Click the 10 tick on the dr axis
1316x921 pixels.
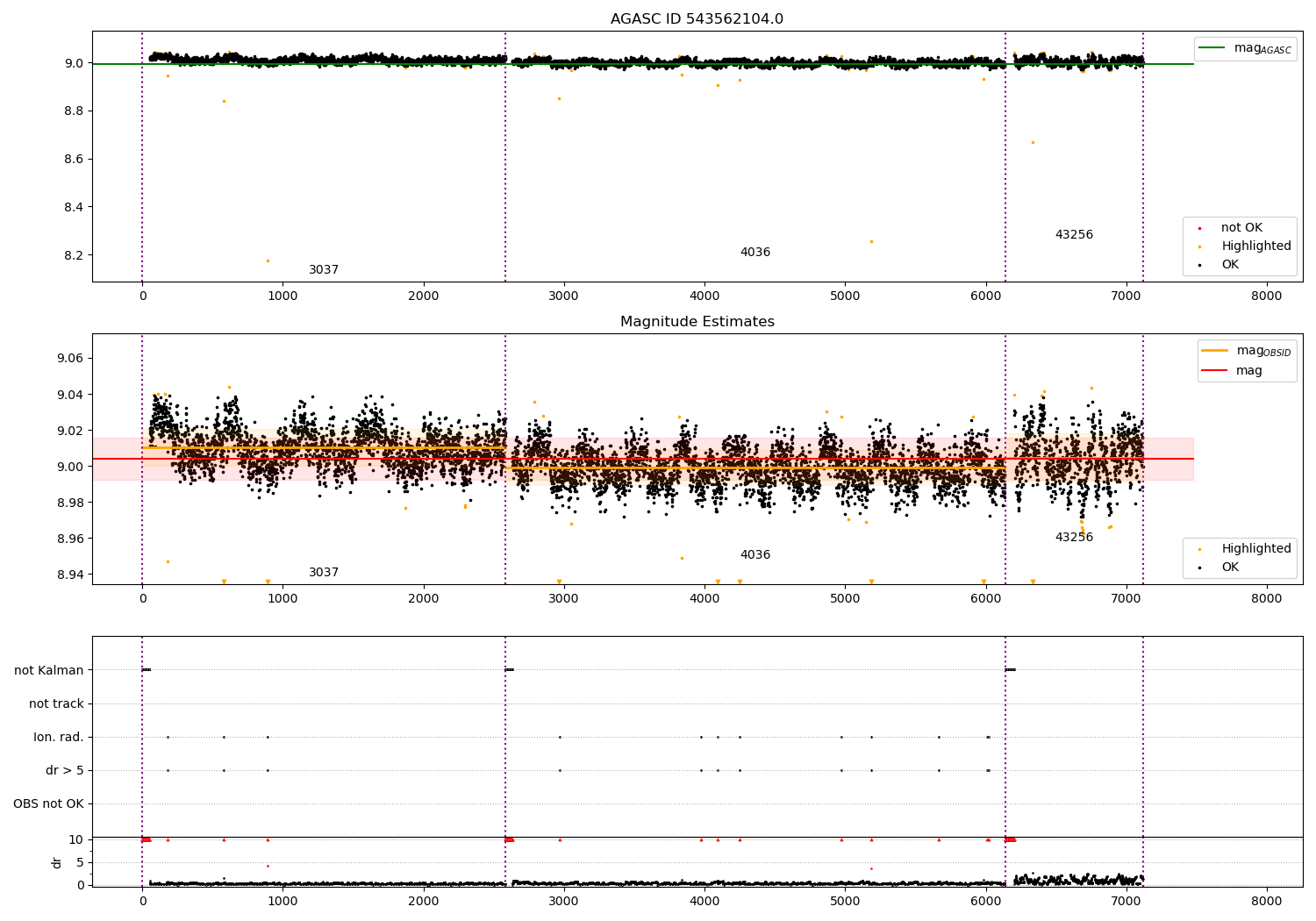[x=76, y=840]
